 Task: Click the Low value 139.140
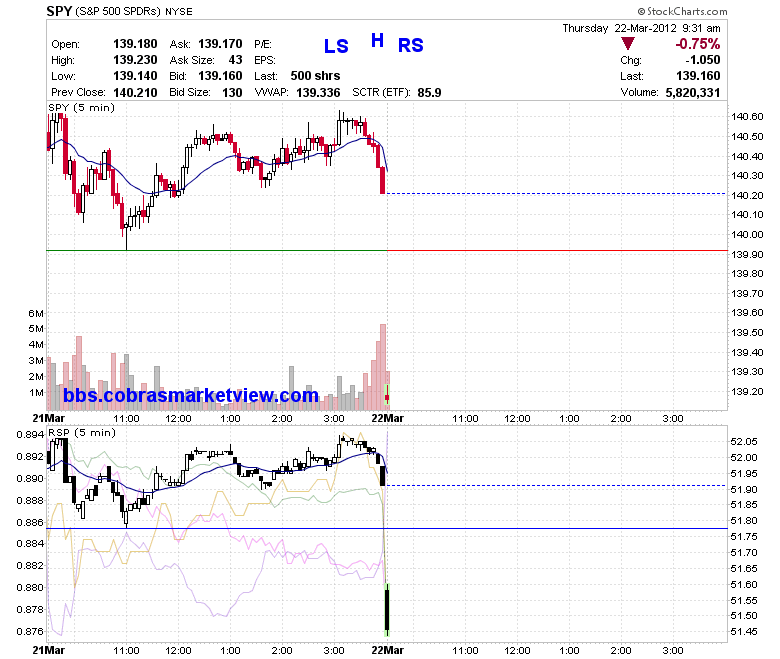135,76
